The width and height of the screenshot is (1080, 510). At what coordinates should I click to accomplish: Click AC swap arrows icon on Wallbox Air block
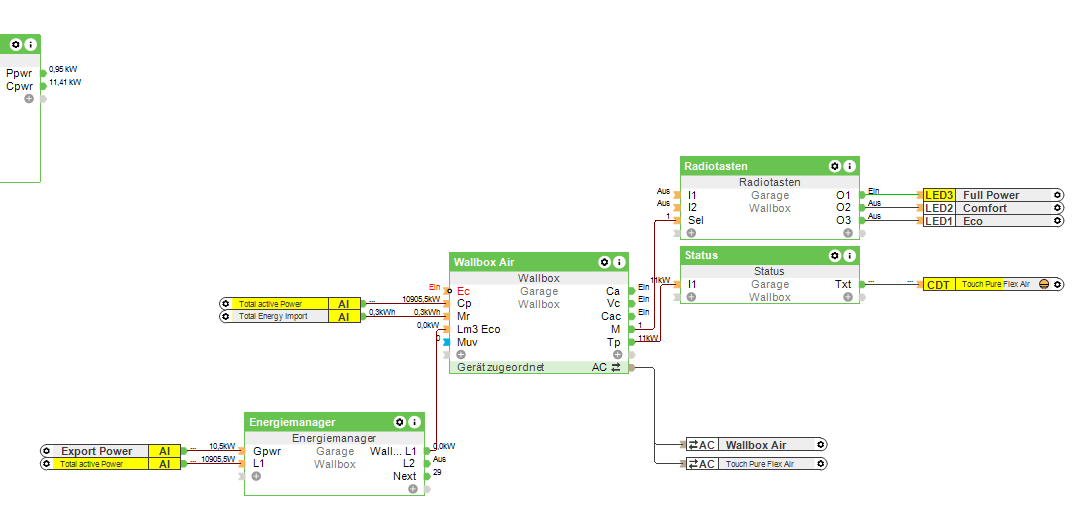click(615, 367)
